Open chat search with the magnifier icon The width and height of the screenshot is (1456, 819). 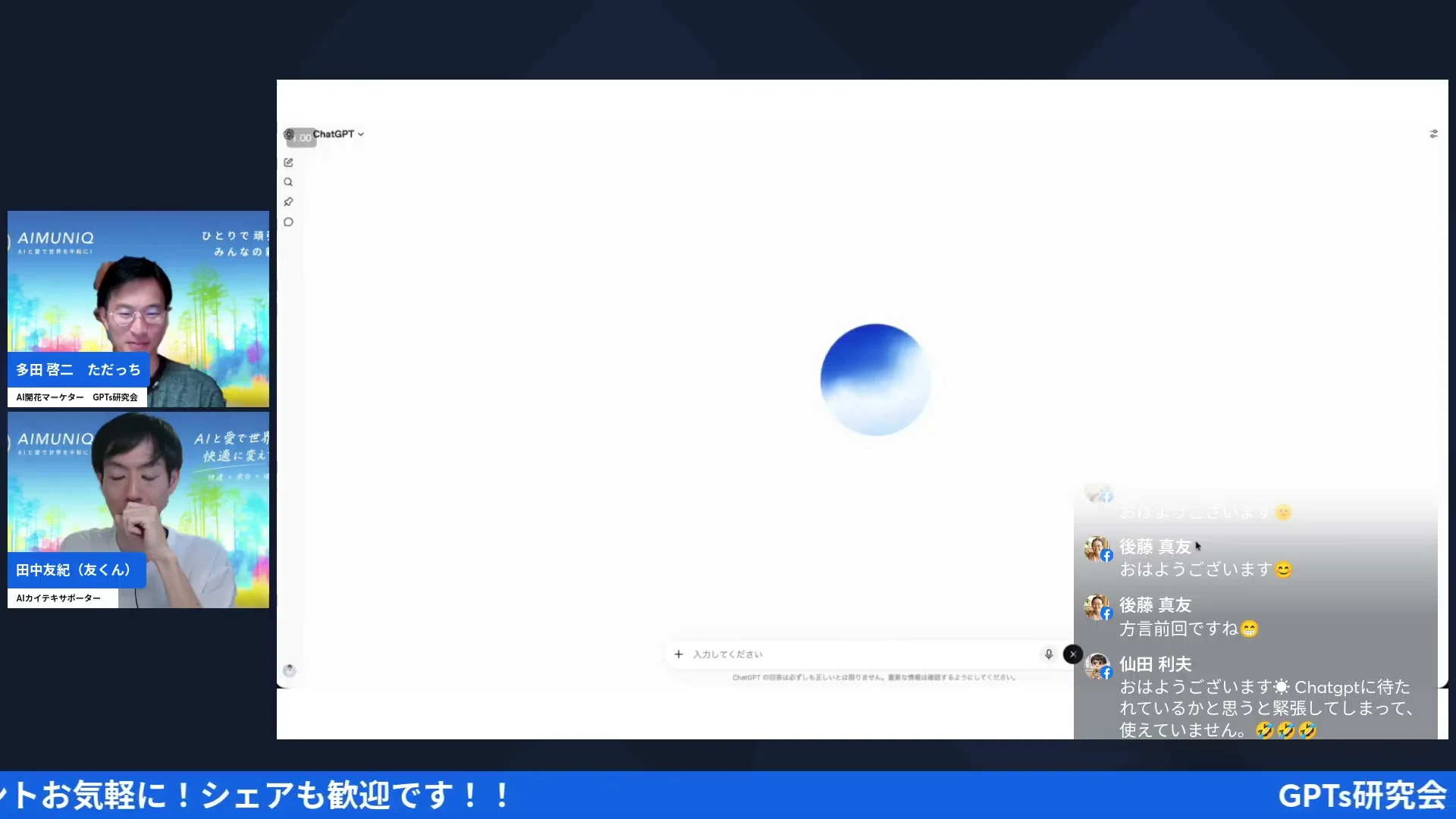tap(288, 182)
